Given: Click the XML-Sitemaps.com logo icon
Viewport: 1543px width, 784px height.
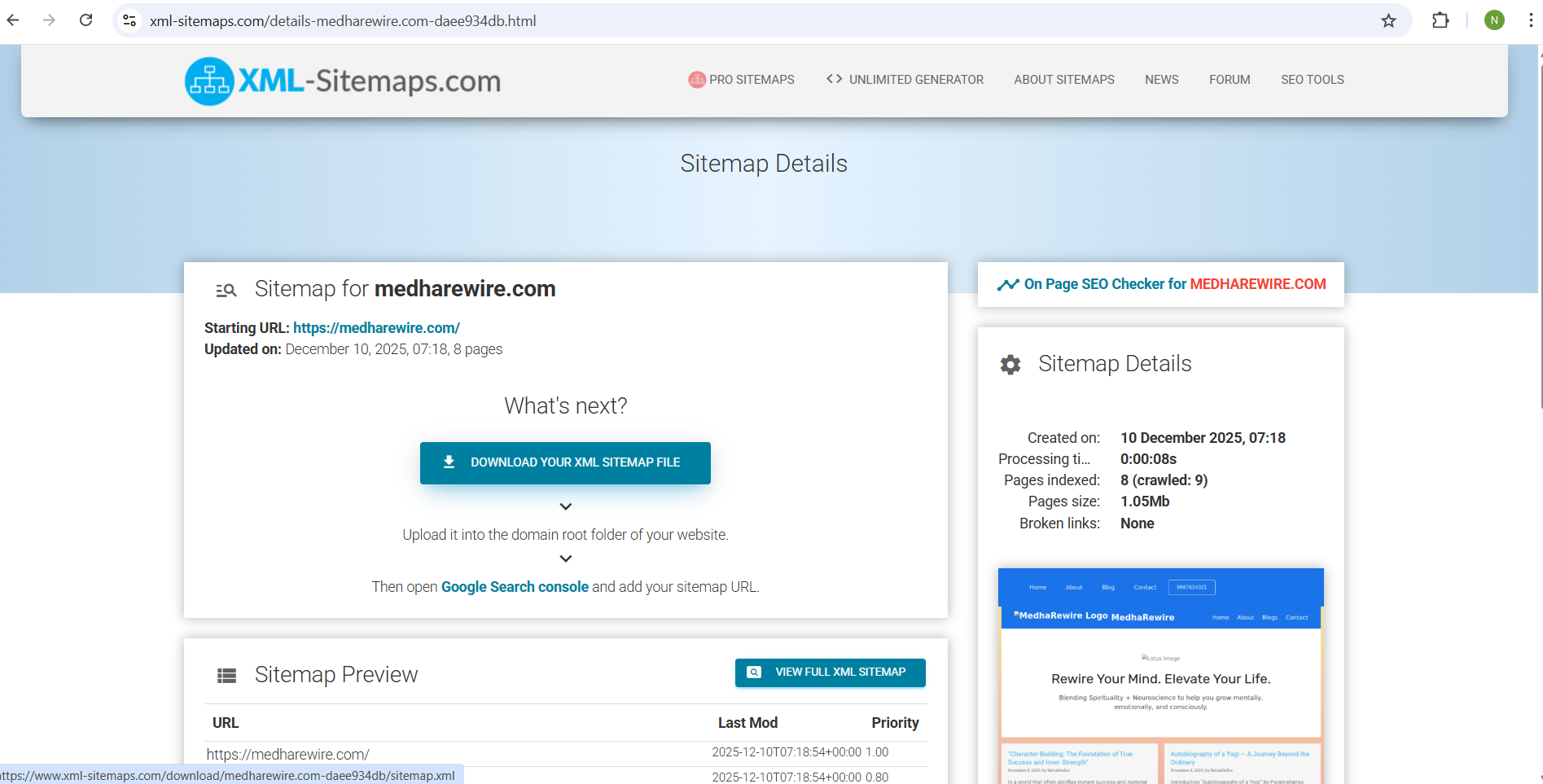Looking at the screenshot, I should (209, 81).
